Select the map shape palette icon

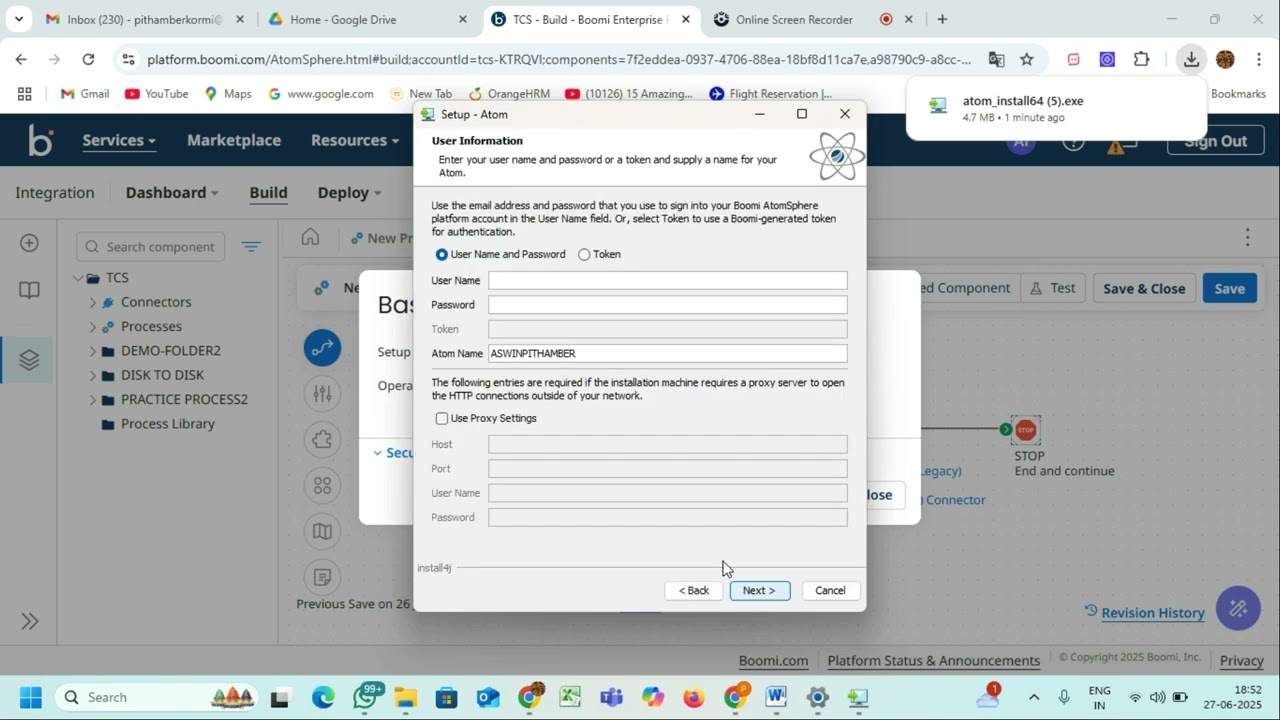coord(322,531)
